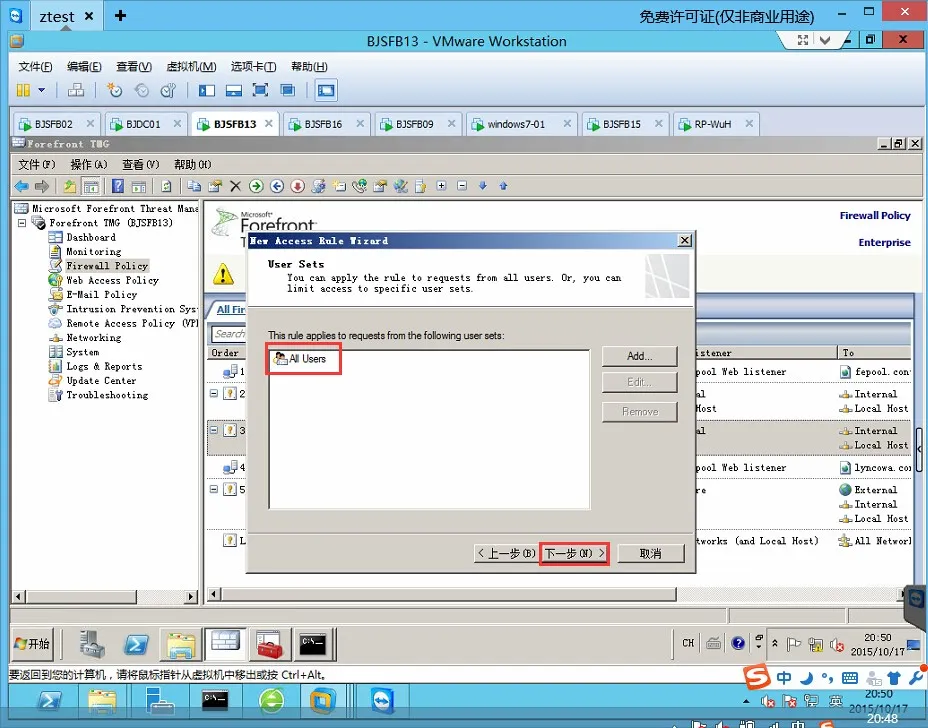This screenshot has height=728, width=928.
Task: Click the policy pane horizontal scrollbar
Action: pos(449,594)
